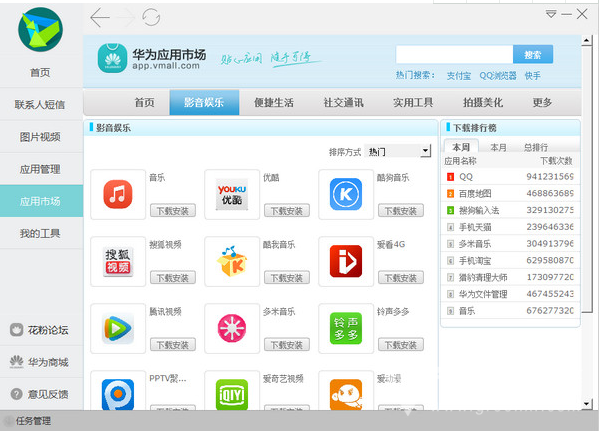The width and height of the screenshot is (600, 433).
Task: Open the 多米音乐 app icon
Action: point(232,328)
